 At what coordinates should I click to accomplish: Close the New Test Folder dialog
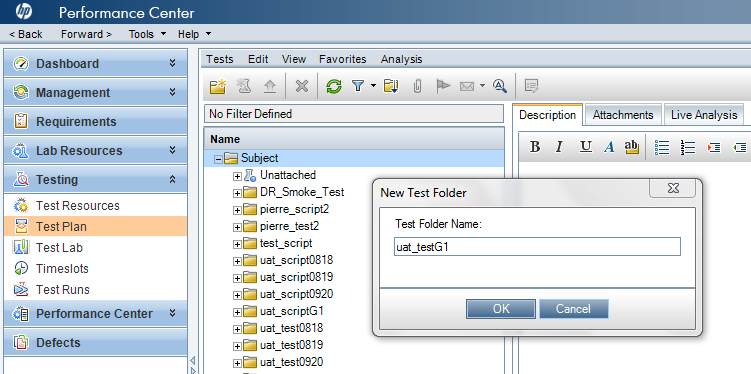(672, 188)
